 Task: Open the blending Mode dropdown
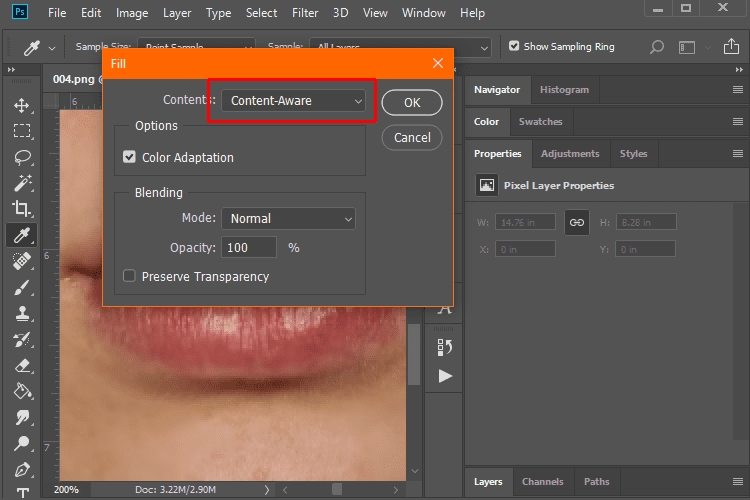point(290,218)
